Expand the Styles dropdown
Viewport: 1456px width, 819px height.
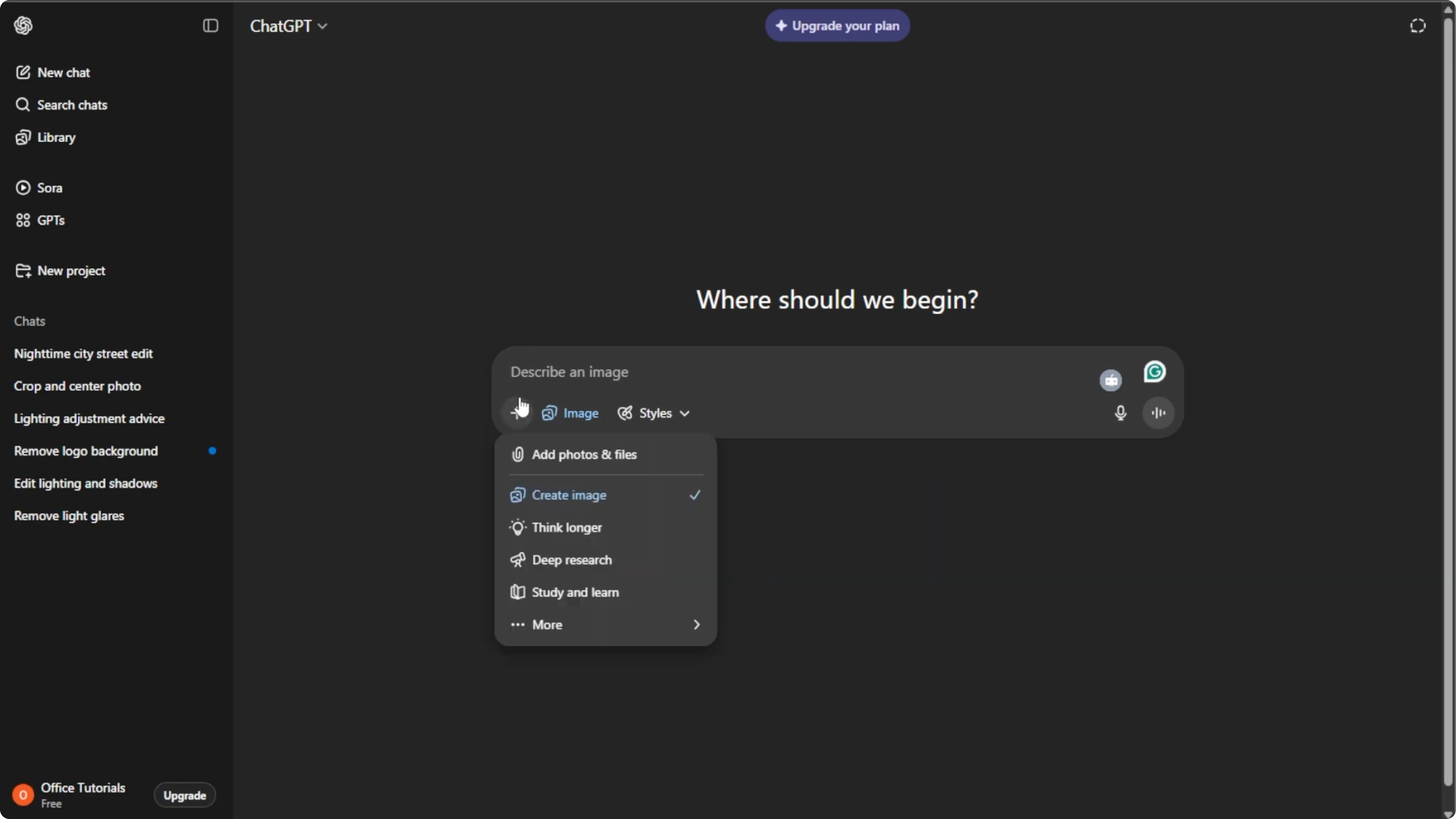(x=653, y=413)
